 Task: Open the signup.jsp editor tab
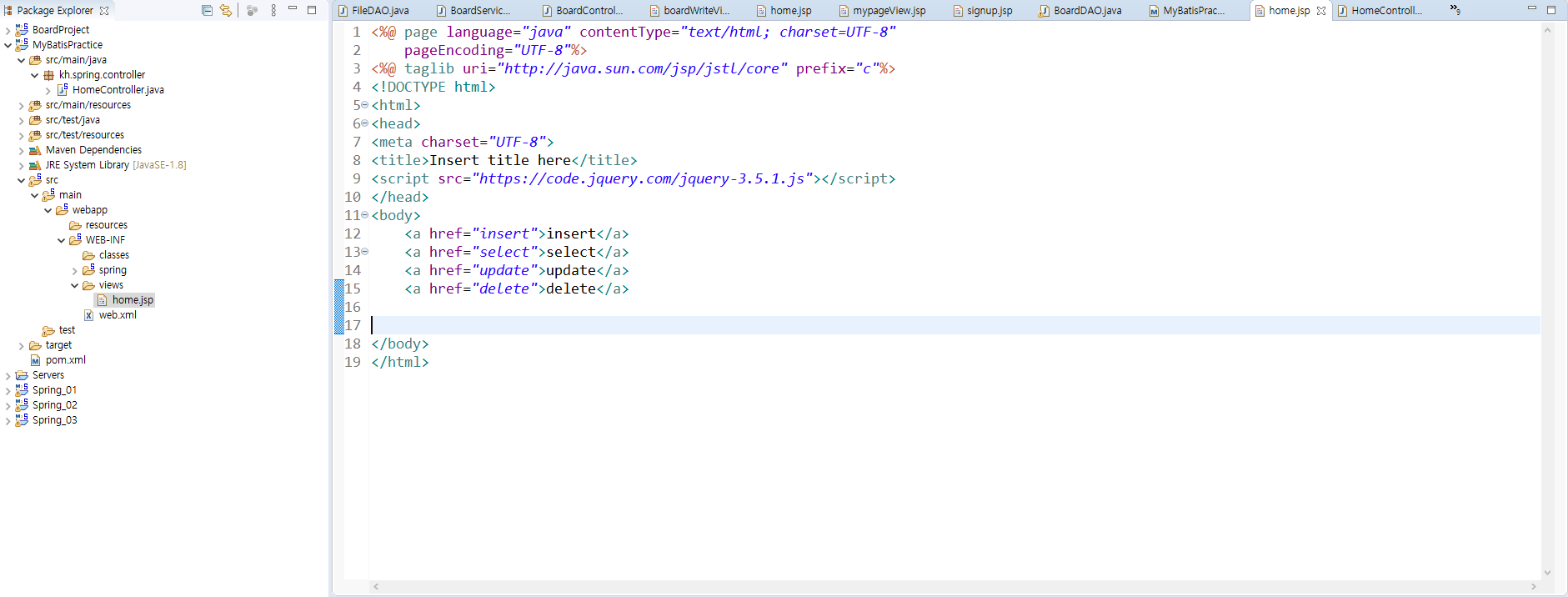coord(983,11)
